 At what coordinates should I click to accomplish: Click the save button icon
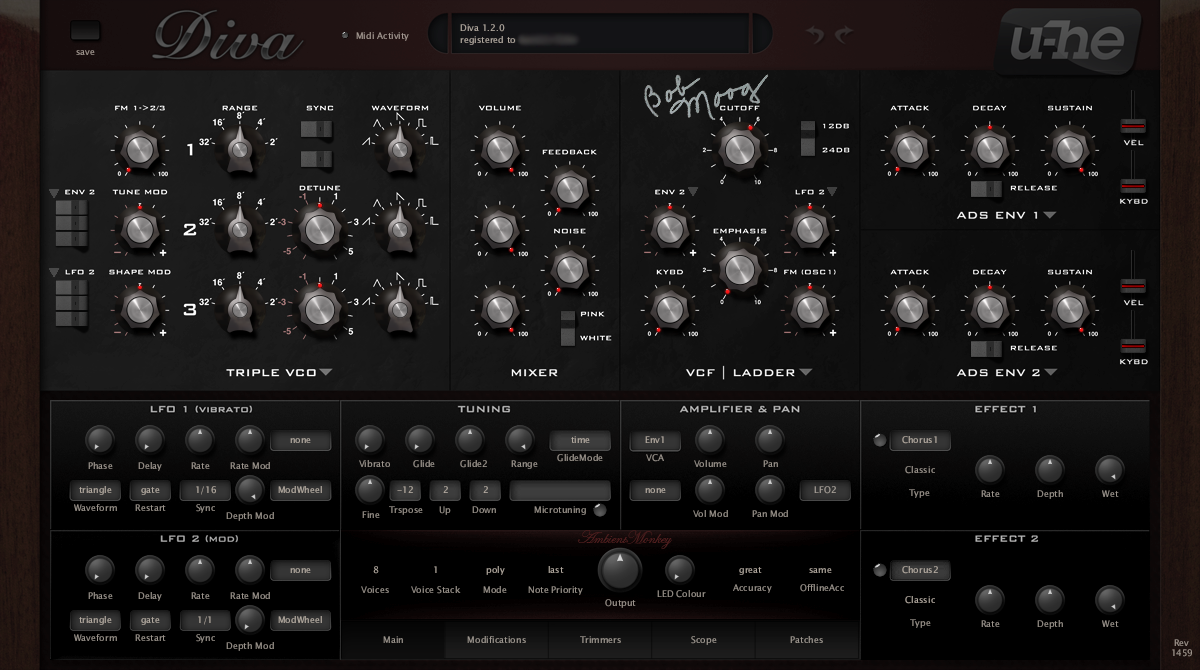[x=85, y=32]
